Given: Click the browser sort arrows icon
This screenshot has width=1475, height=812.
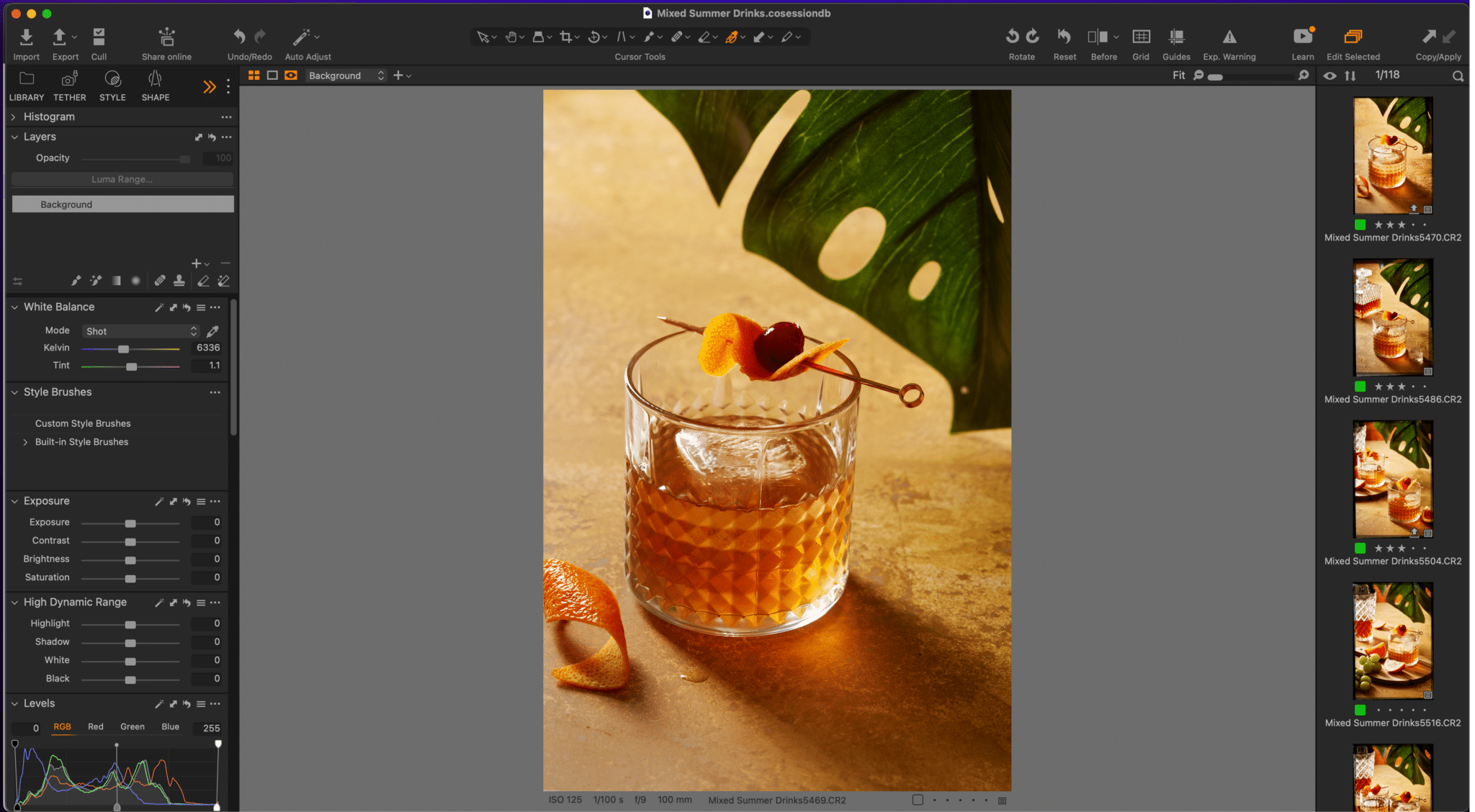Looking at the screenshot, I should pos(1350,76).
